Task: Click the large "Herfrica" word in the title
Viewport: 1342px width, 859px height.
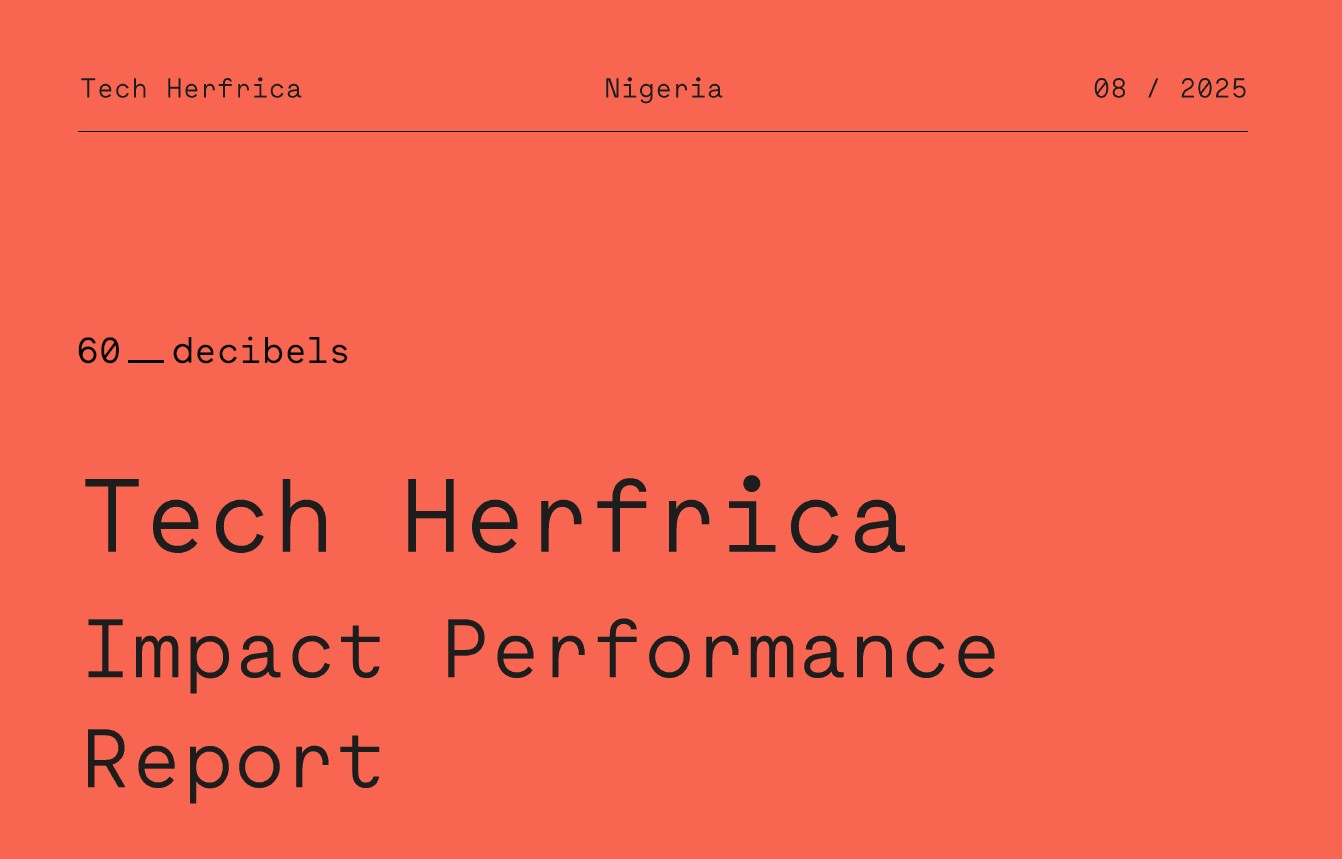Action: [x=655, y=518]
